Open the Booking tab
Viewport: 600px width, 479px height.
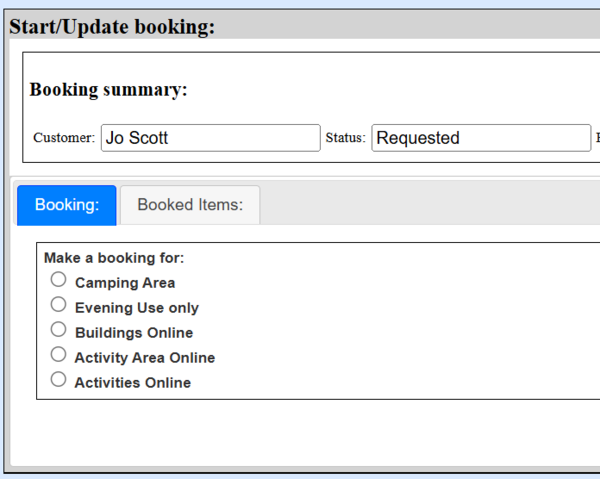coord(67,205)
